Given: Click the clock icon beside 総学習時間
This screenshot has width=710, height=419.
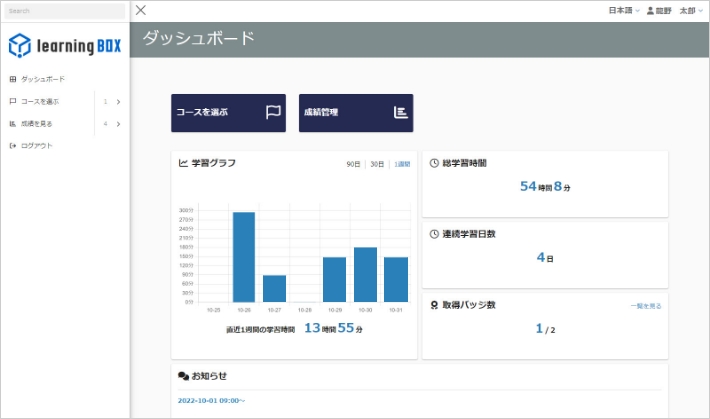Looking at the screenshot, I should [434, 162].
